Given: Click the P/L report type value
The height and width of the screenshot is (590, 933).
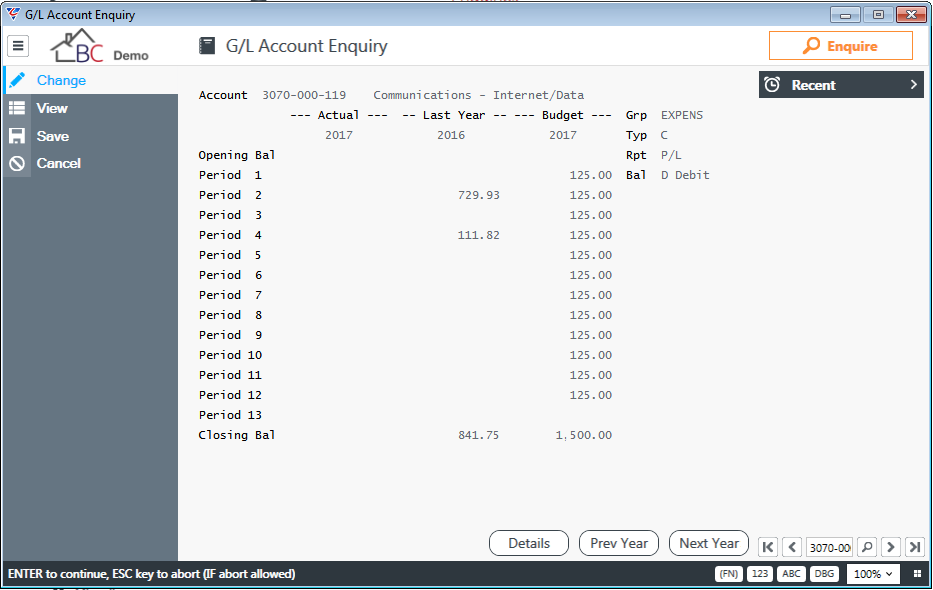Looking at the screenshot, I should [671, 155].
